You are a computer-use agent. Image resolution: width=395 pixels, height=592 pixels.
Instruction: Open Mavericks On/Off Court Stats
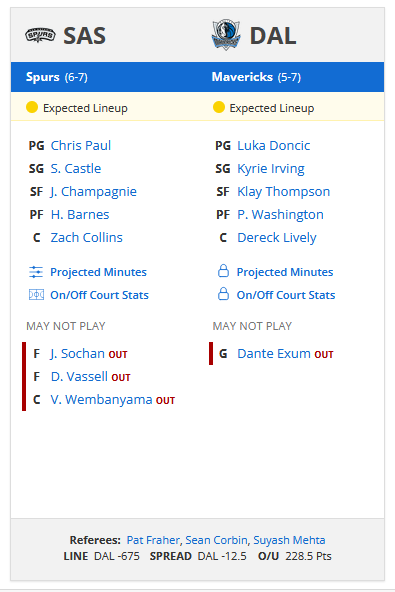click(286, 295)
